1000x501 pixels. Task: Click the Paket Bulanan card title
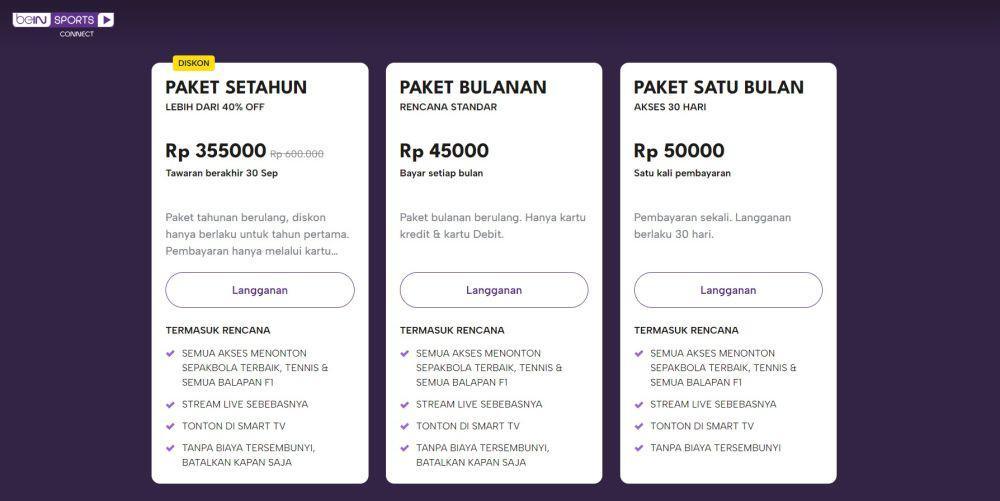coord(473,87)
